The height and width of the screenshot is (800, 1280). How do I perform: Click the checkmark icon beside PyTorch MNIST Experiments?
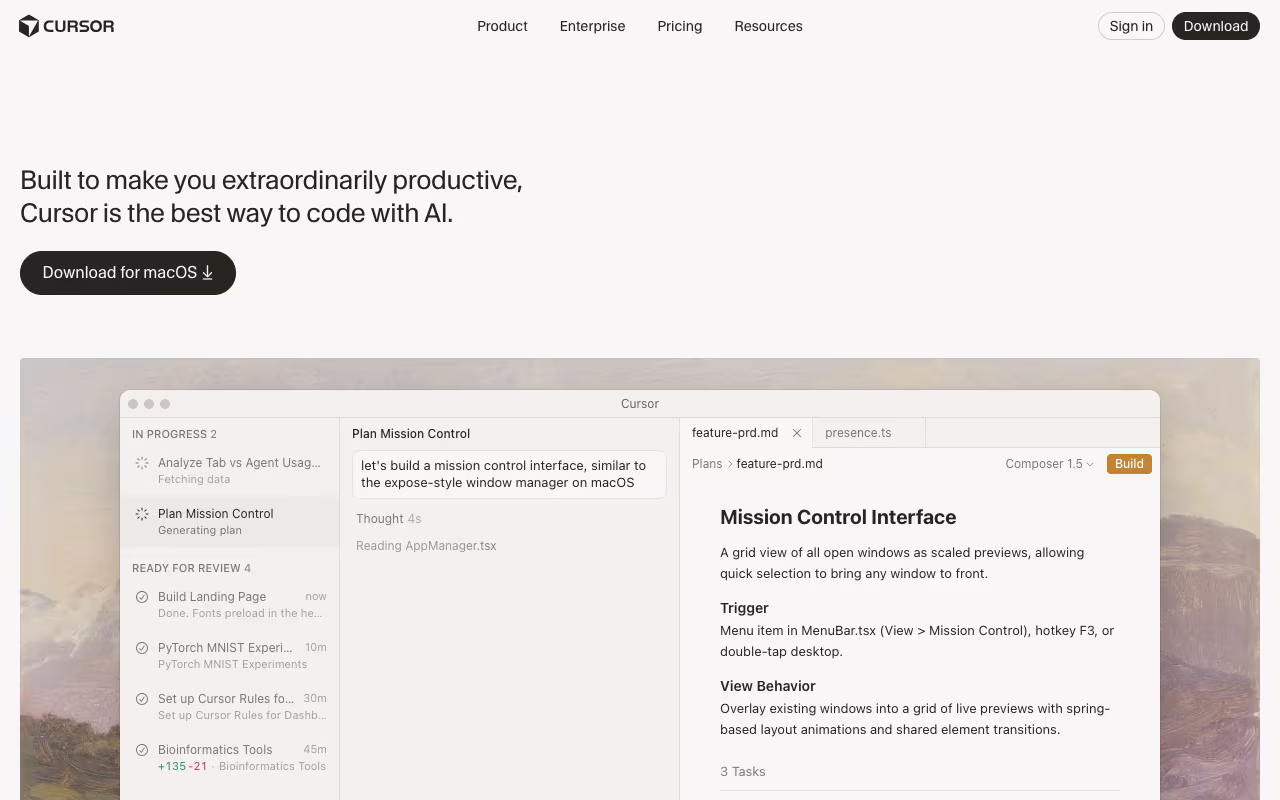141,648
